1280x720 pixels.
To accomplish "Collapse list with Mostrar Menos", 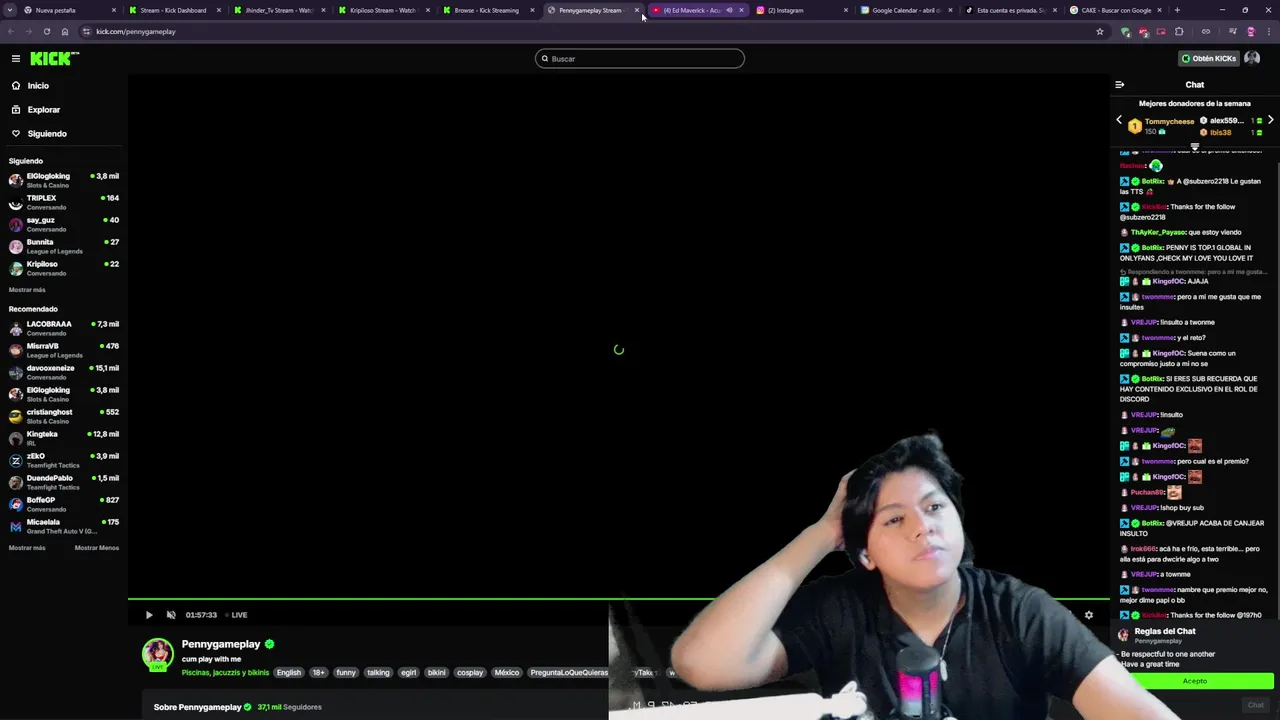I will pos(97,548).
